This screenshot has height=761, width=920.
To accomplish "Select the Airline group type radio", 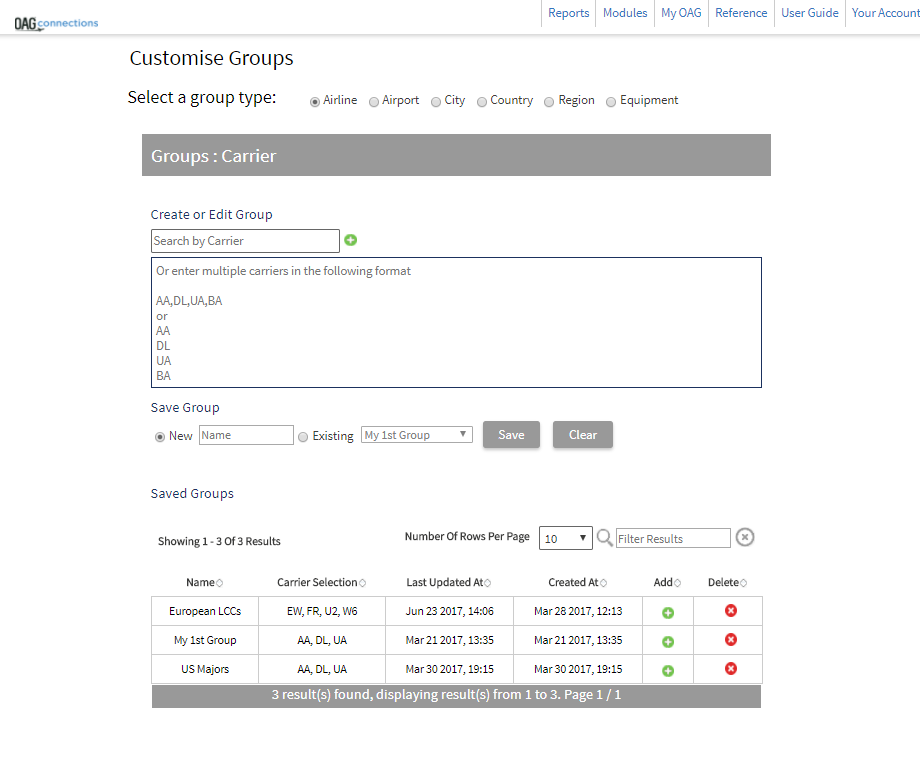I will tap(315, 102).
